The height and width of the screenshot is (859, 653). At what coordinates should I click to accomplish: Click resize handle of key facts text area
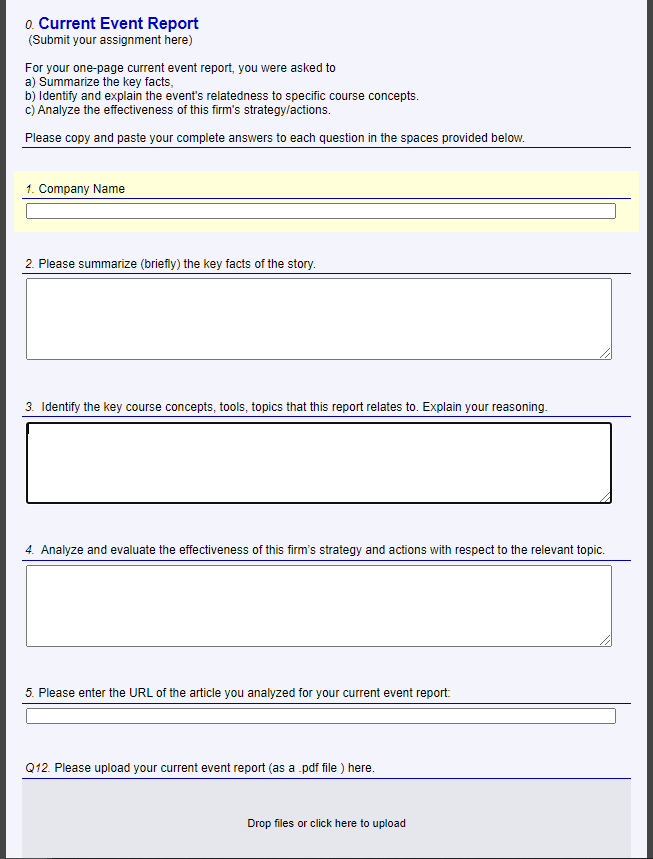pyautogui.click(x=605, y=353)
